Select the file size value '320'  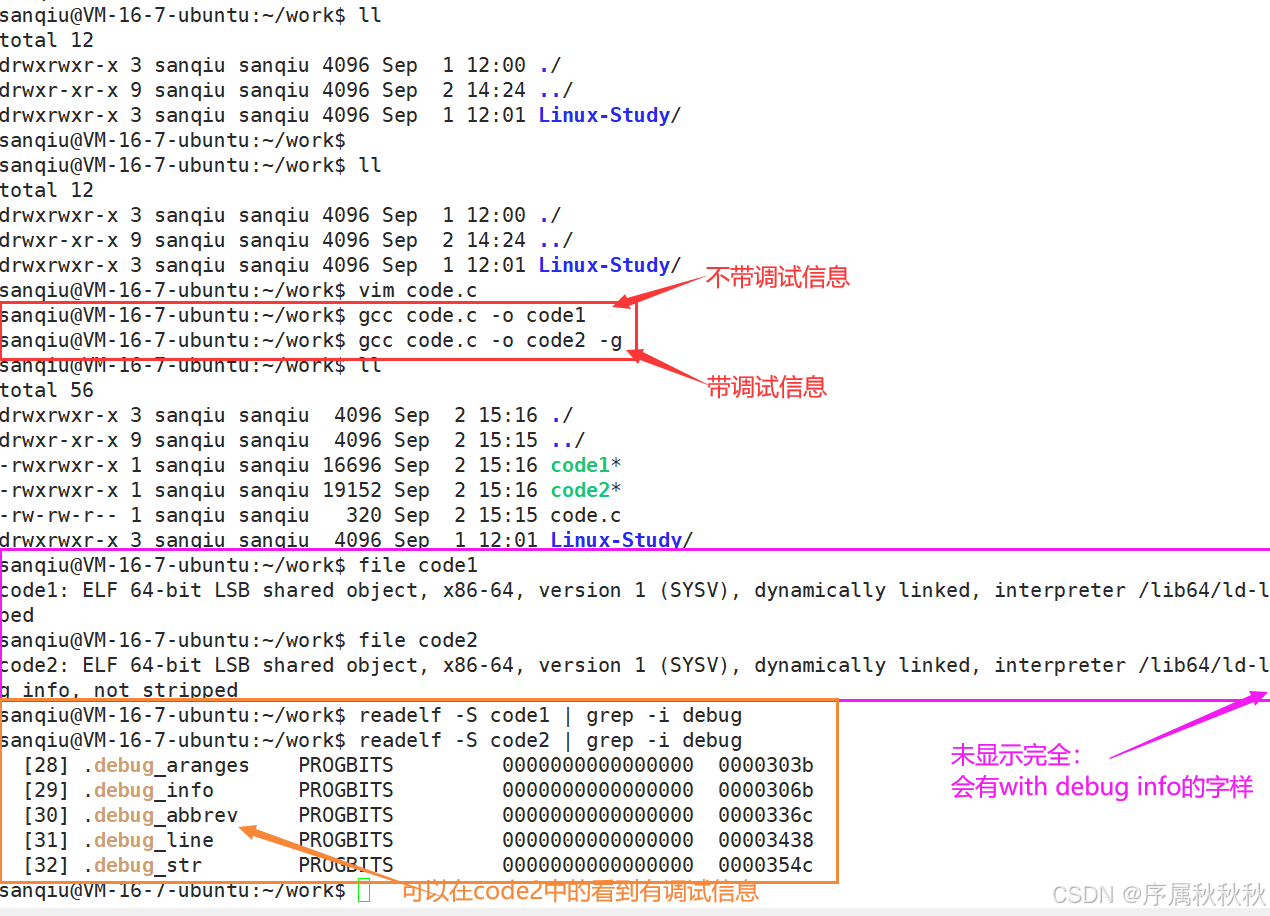(x=363, y=515)
